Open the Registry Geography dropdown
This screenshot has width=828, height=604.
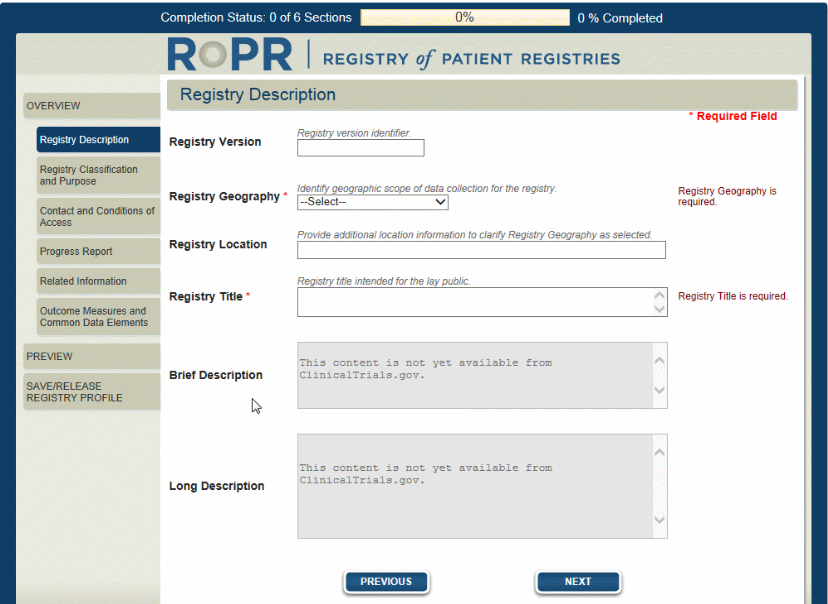coord(373,202)
